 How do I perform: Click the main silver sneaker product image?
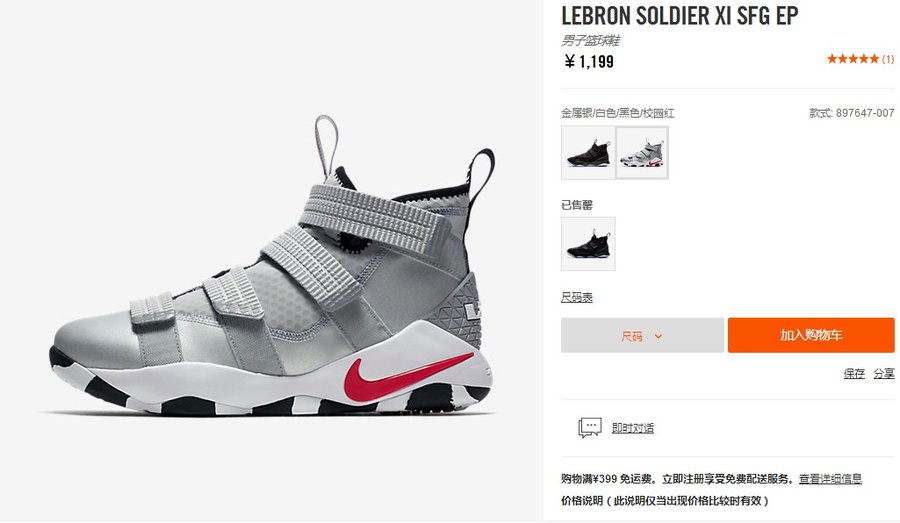271,265
